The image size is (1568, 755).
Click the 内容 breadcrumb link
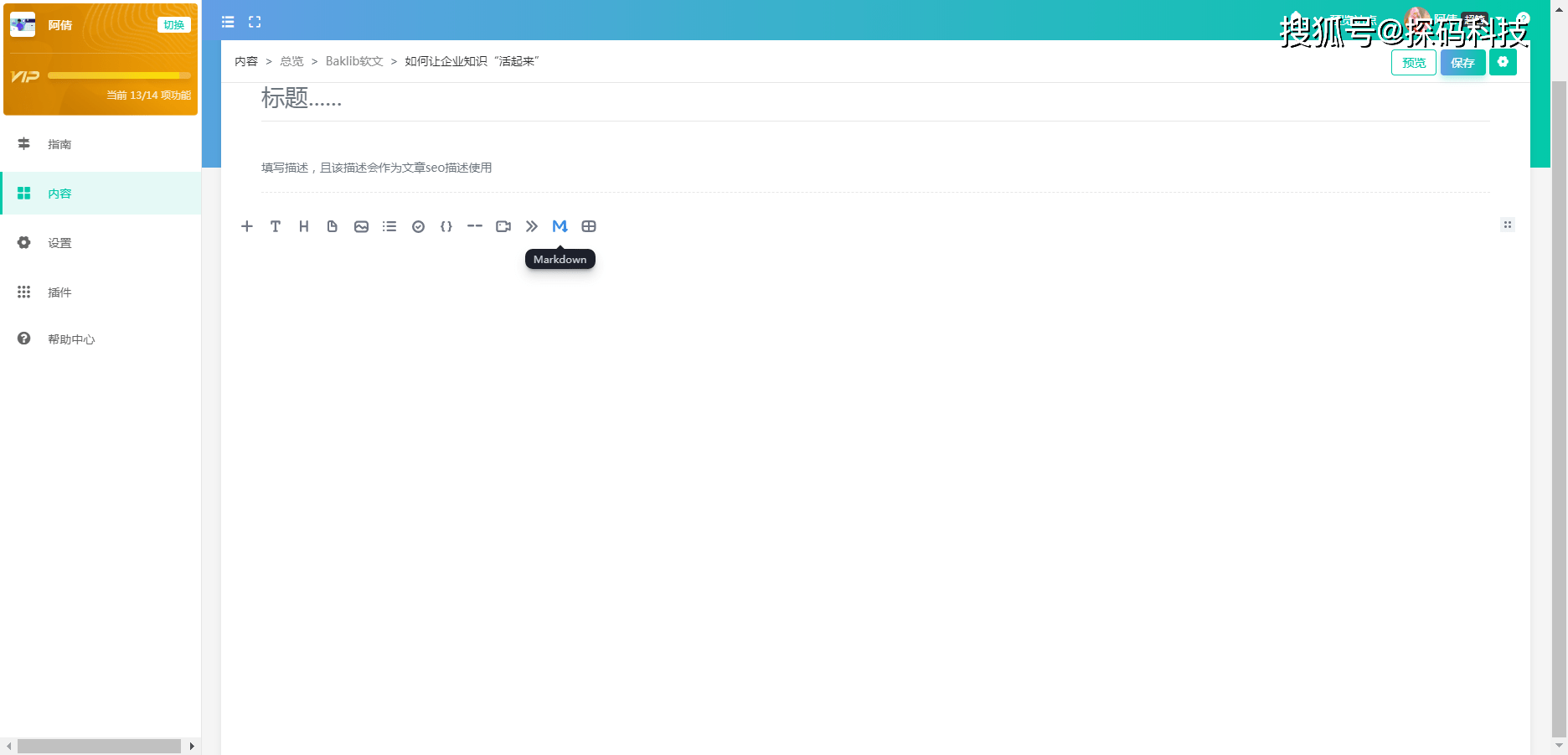pos(246,61)
